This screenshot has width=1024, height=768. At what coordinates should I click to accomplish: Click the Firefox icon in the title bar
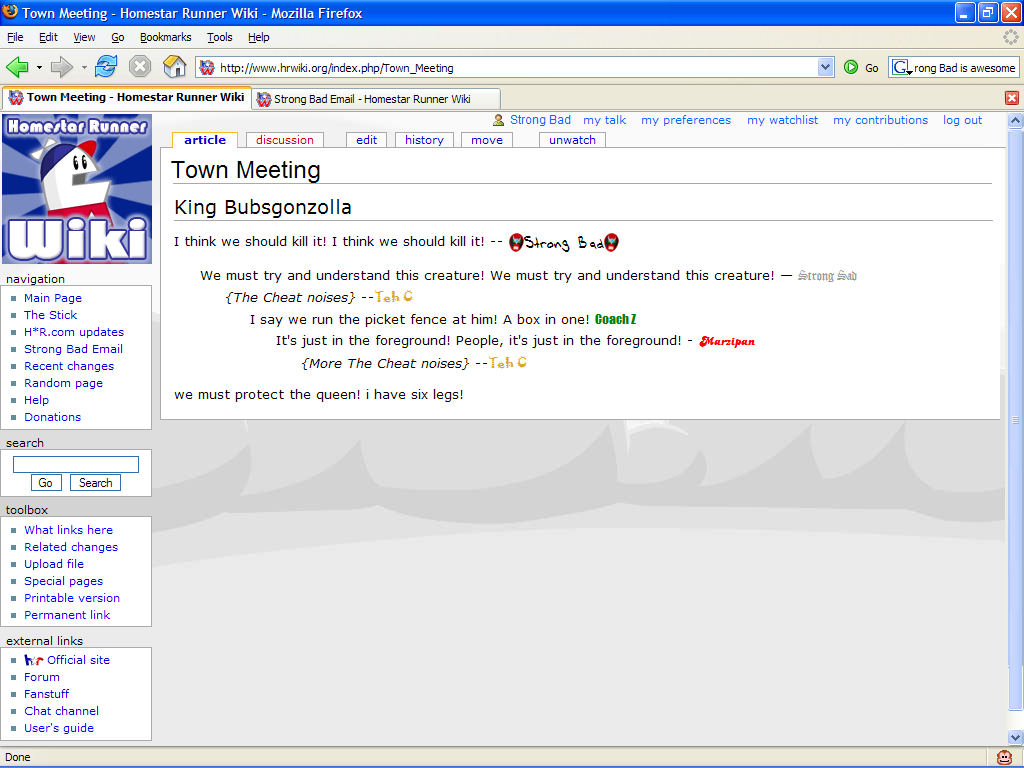tap(10, 12)
